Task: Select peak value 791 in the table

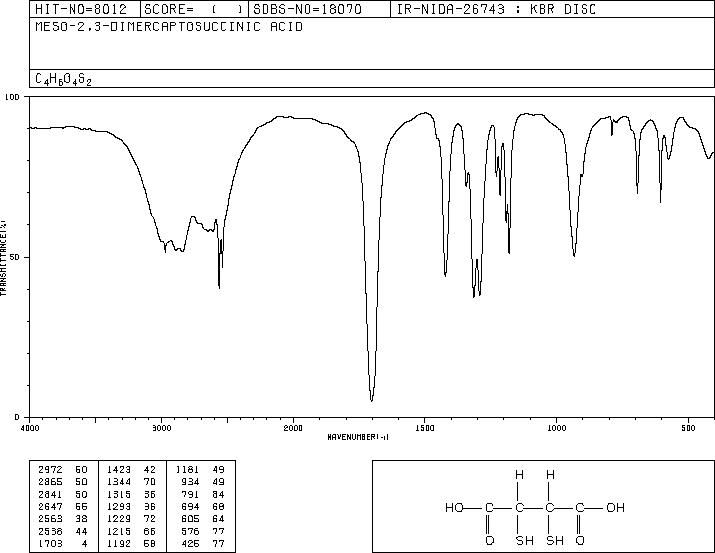Action: tap(190, 494)
